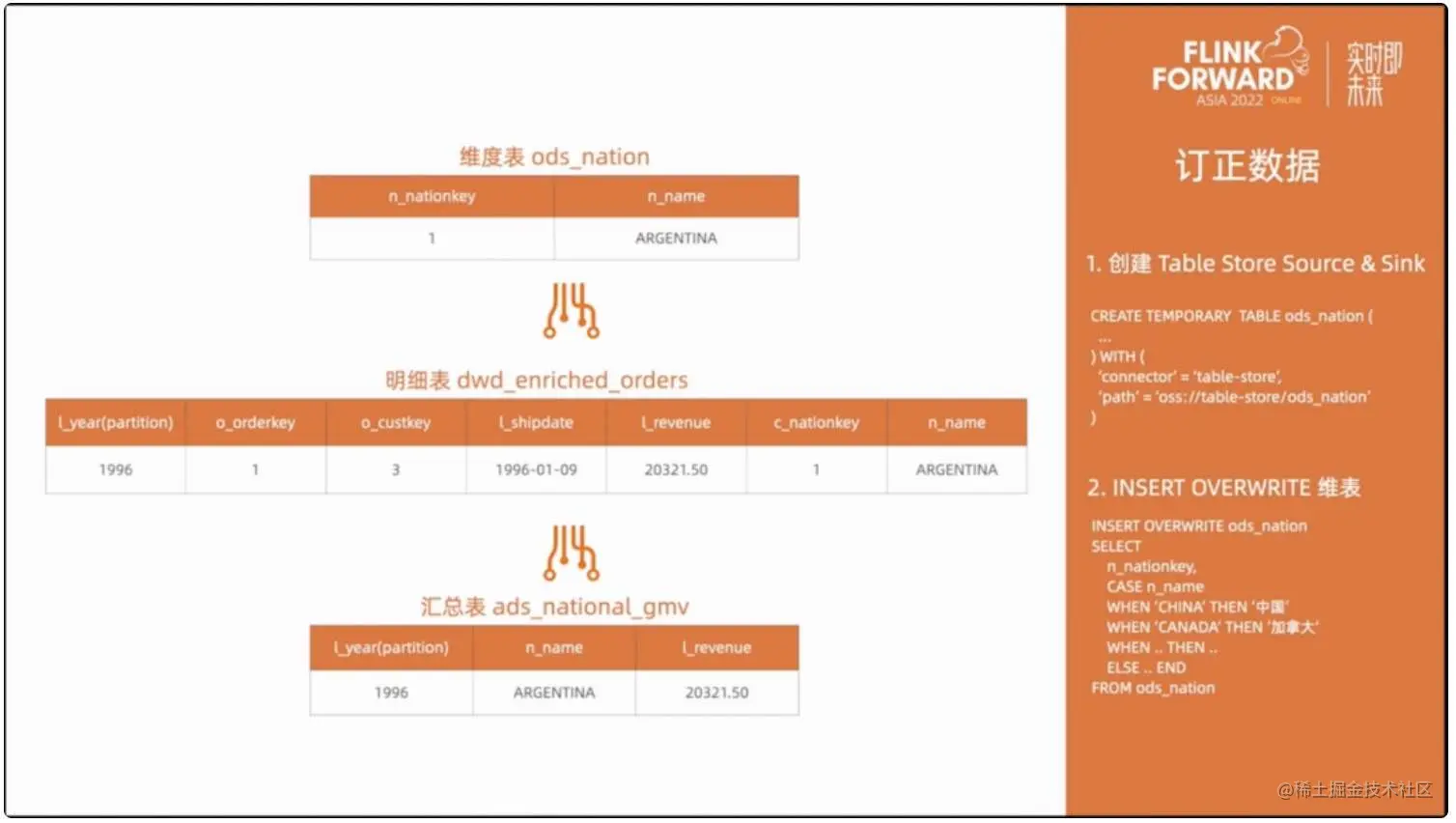This screenshot has width=1456, height=823.
Task: Click the 'WHEN .. THEN ..' code line
Action: pyautogui.click(x=1162, y=648)
